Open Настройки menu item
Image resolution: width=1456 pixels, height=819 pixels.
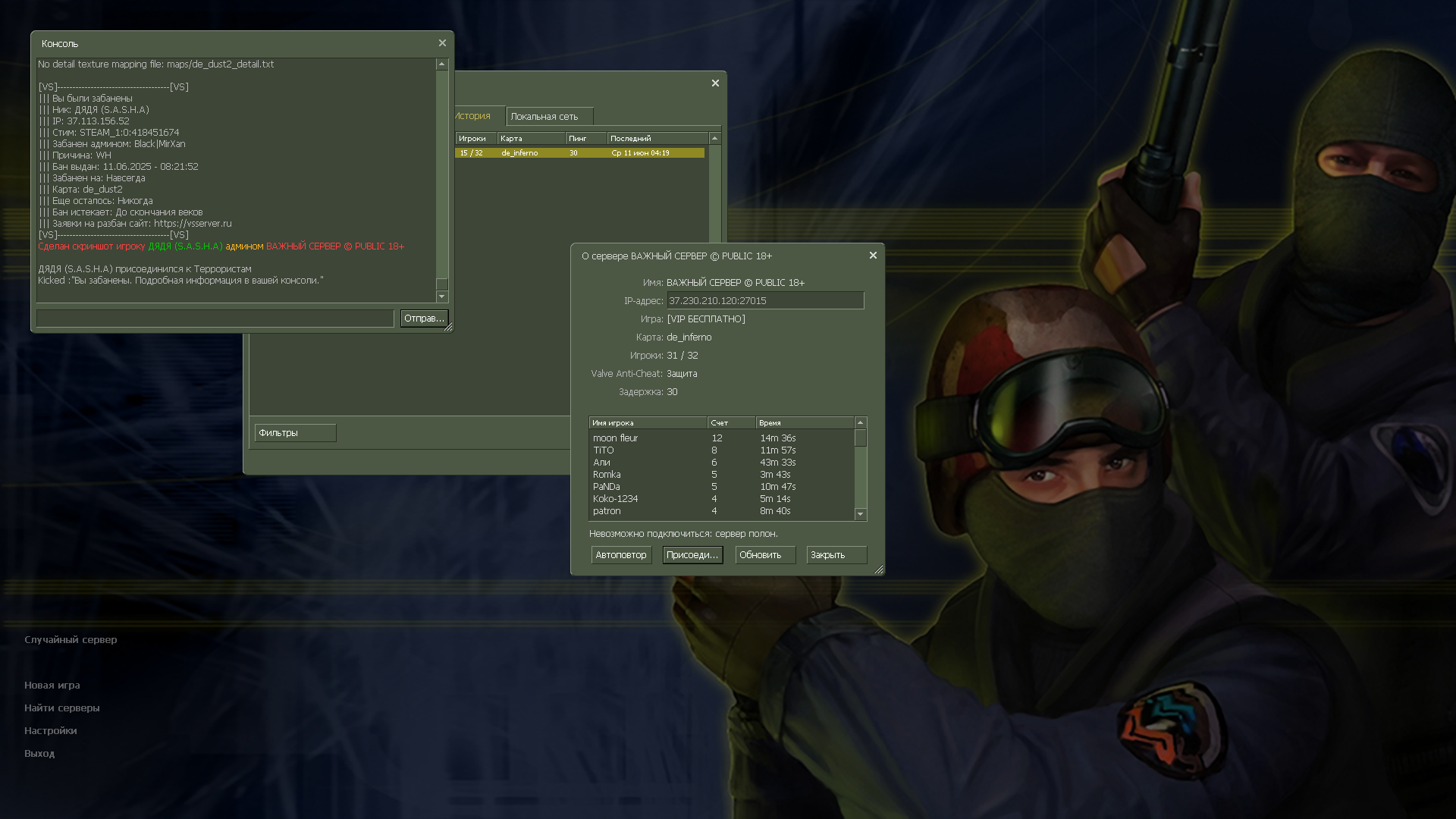pos(50,731)
